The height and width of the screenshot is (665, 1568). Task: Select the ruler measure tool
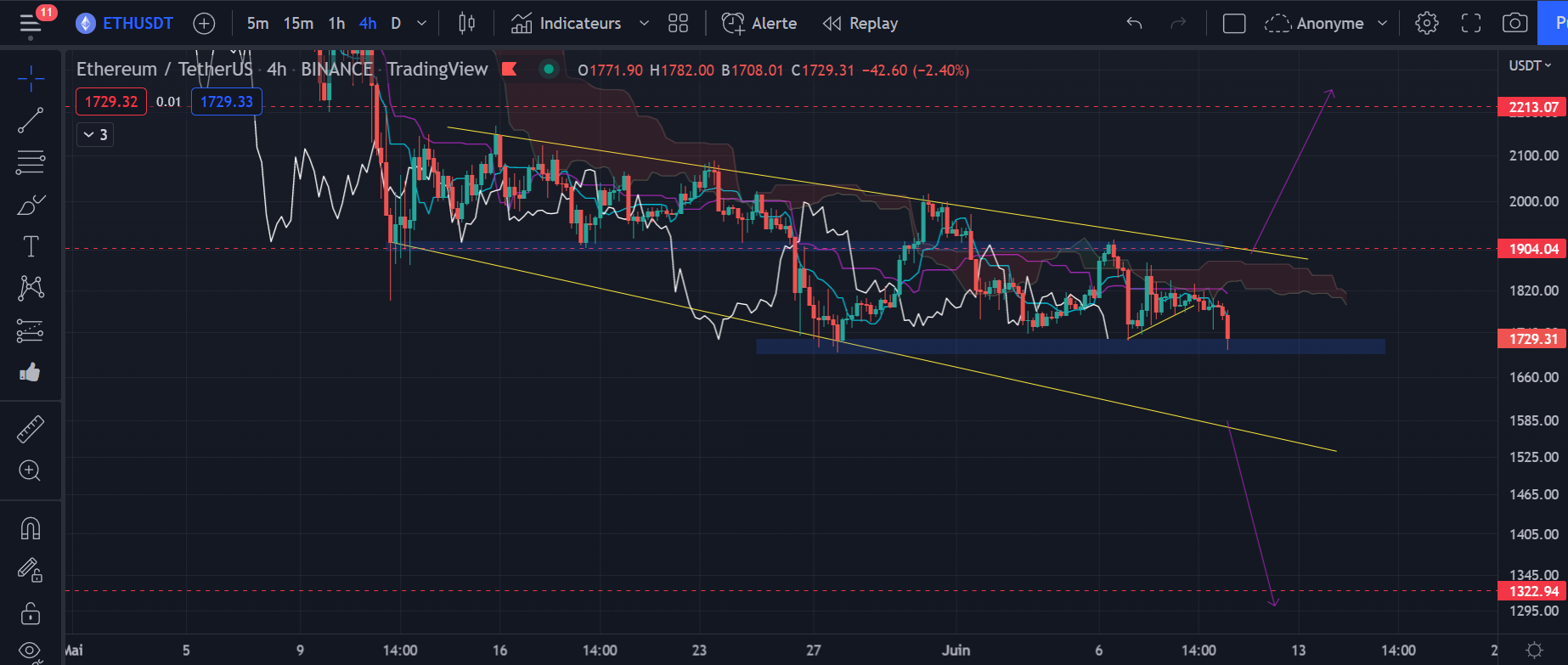click(31, 430)
